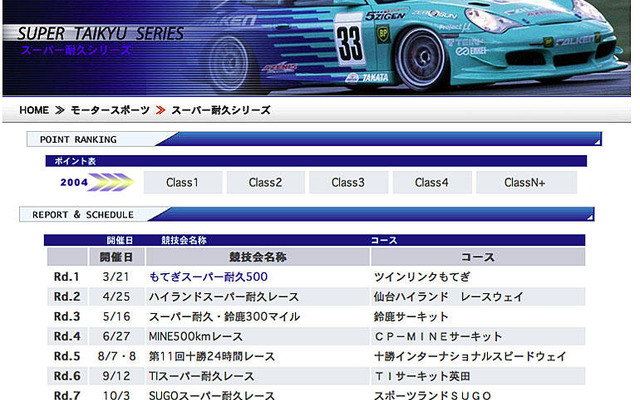Screen dimensions: 640x400
Task: Click the red double-chevron breadcrumb icon
Action: [160, 110]
